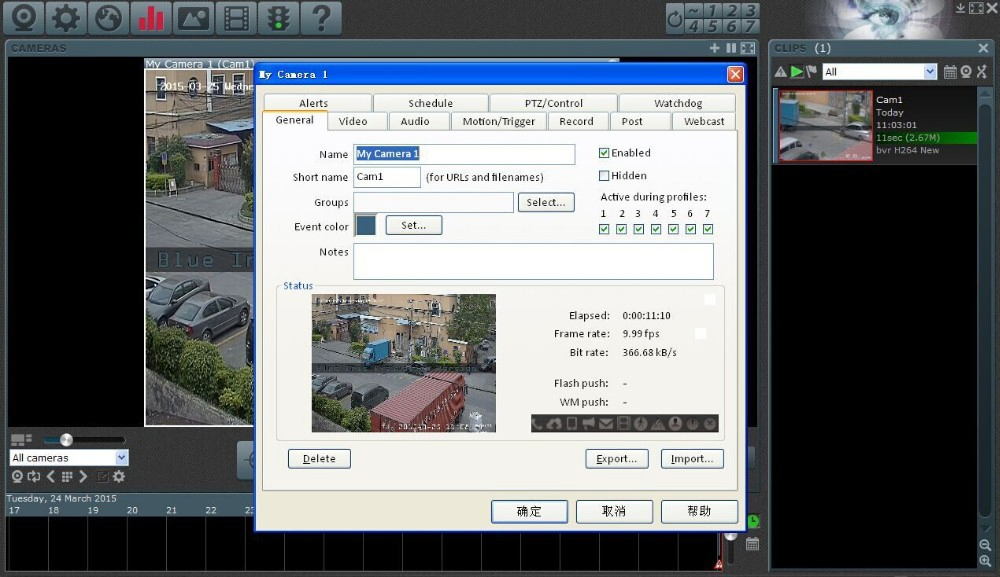Image resolution: width=1000 pixels, height=577 pixels.
Task: Click the Export... button
Action: pyautogui.click(x=616, y=459)
